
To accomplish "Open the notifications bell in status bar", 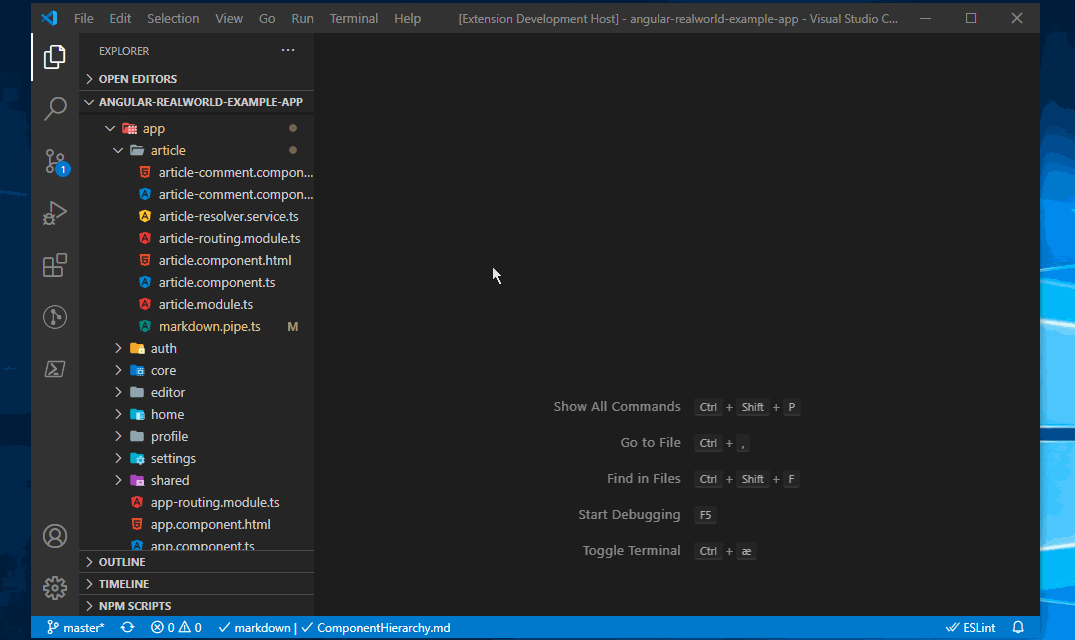I will (x=1018, y=627).
